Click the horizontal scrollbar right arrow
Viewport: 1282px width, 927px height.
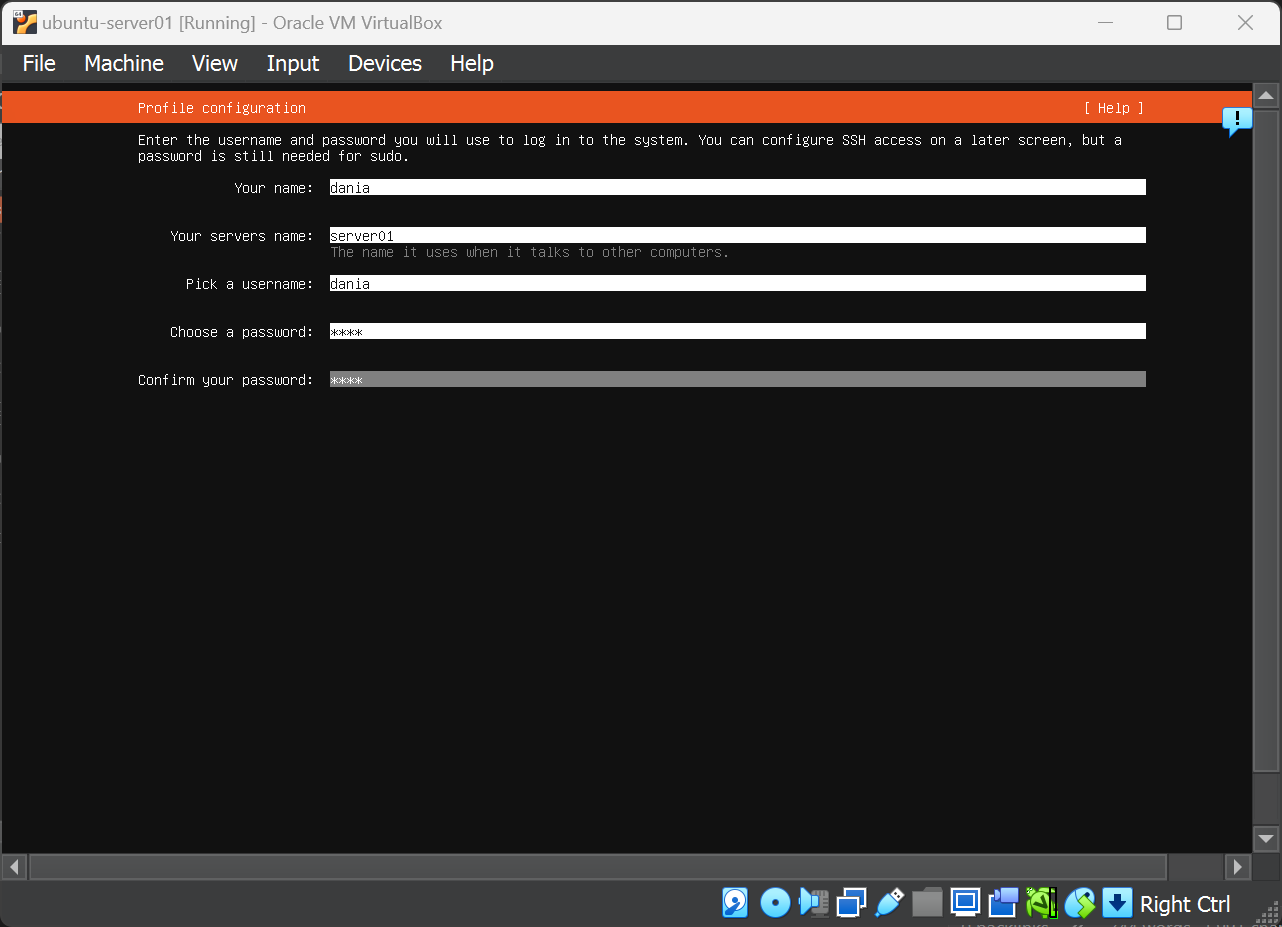(1238, 866)
